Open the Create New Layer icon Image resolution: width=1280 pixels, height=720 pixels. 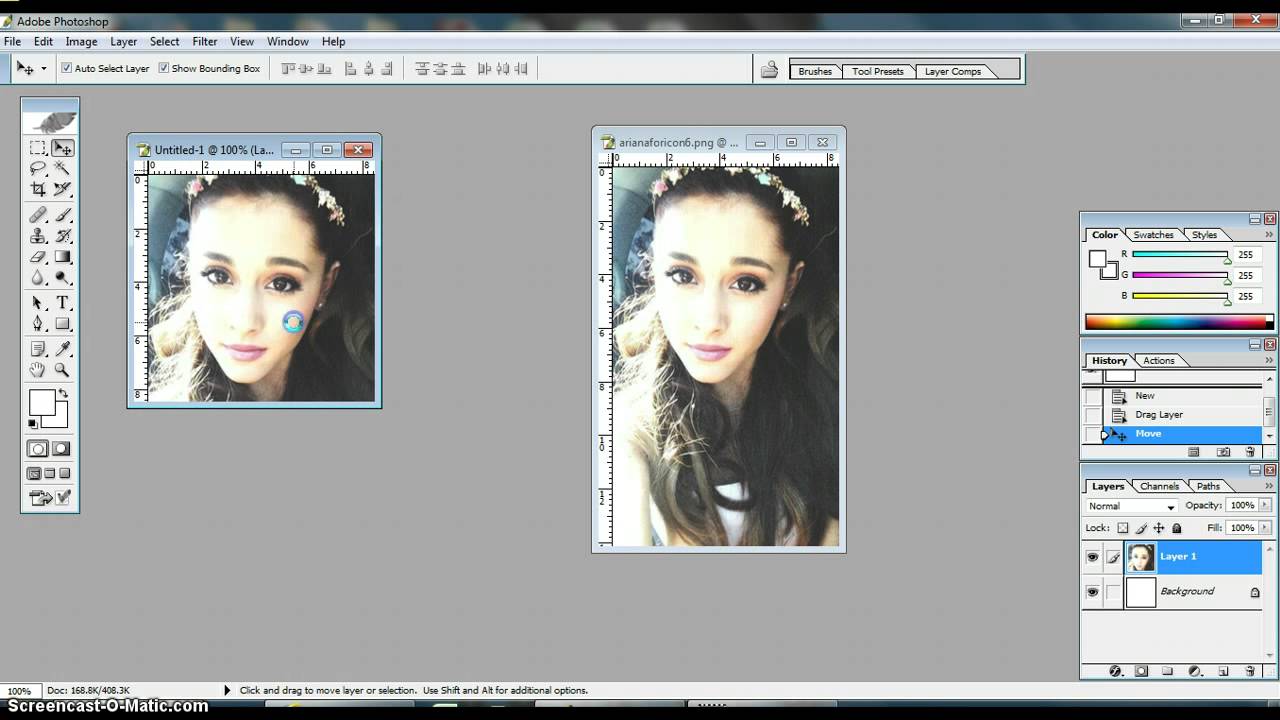[x=1223, y=671]
